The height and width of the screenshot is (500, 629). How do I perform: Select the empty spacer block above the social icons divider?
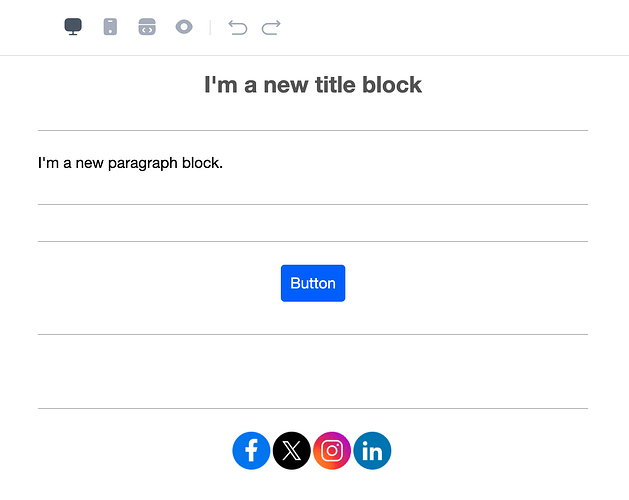tap(313, 372)
